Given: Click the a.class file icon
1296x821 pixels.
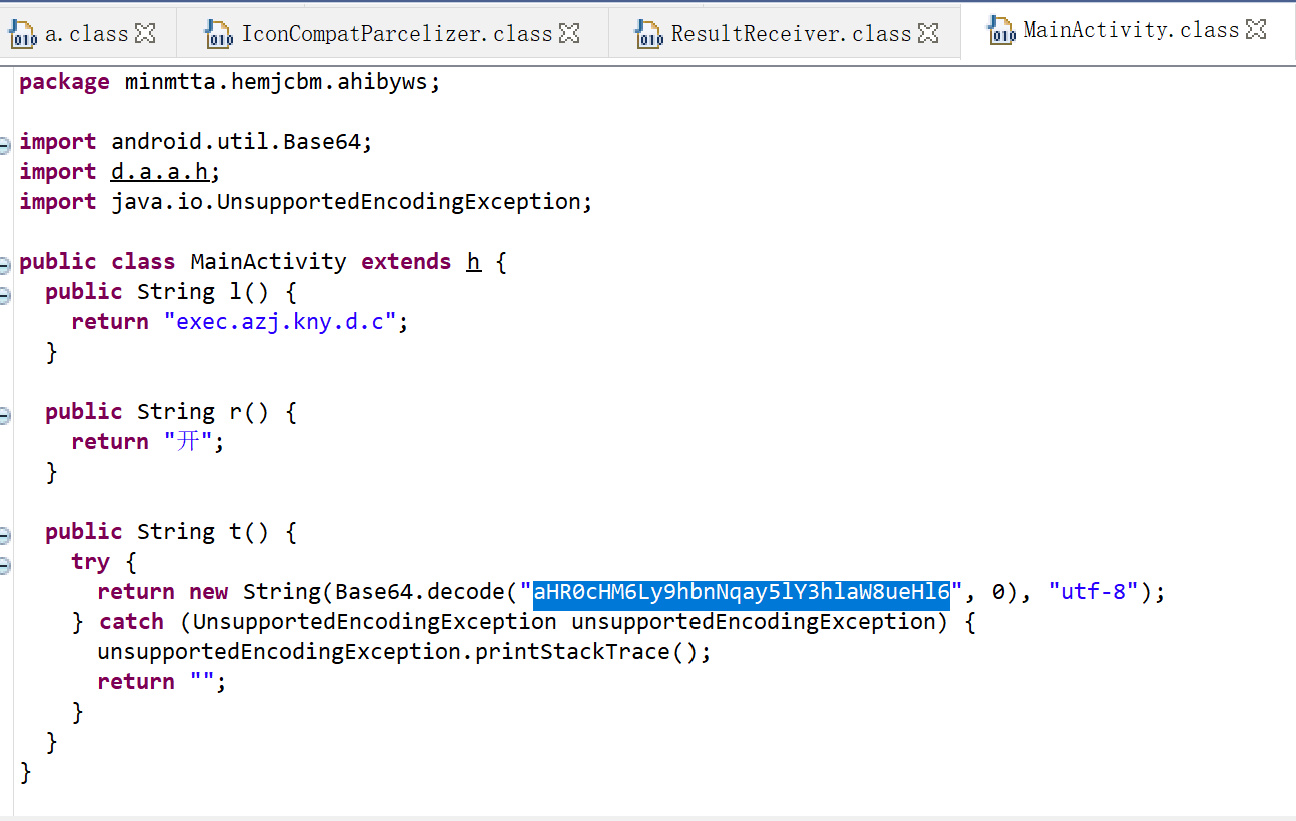Looking at the screenshot, I should (x=24, y=35).
